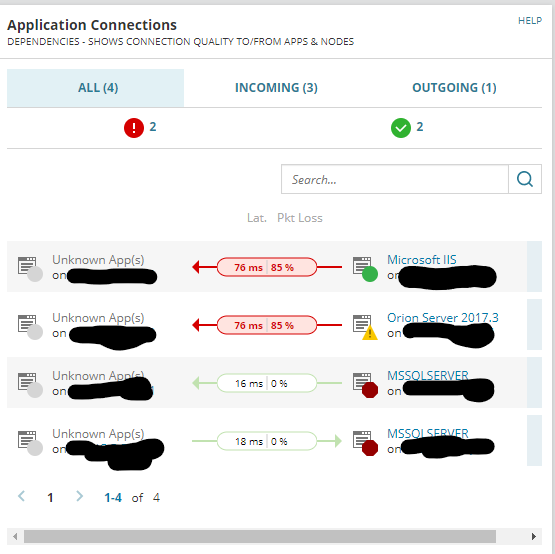Click MSSQLSERVER icon in 18 ms row
The image size is (555, 554).
point(365,443)
